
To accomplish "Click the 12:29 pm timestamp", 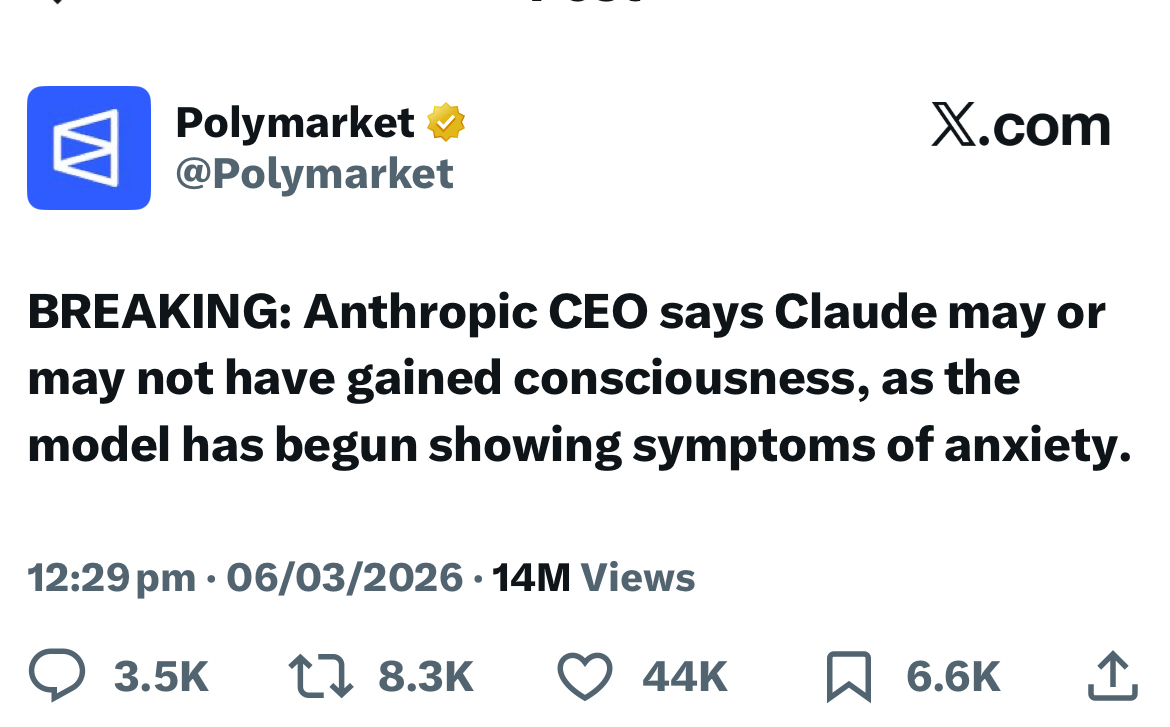I will [111, 578].
